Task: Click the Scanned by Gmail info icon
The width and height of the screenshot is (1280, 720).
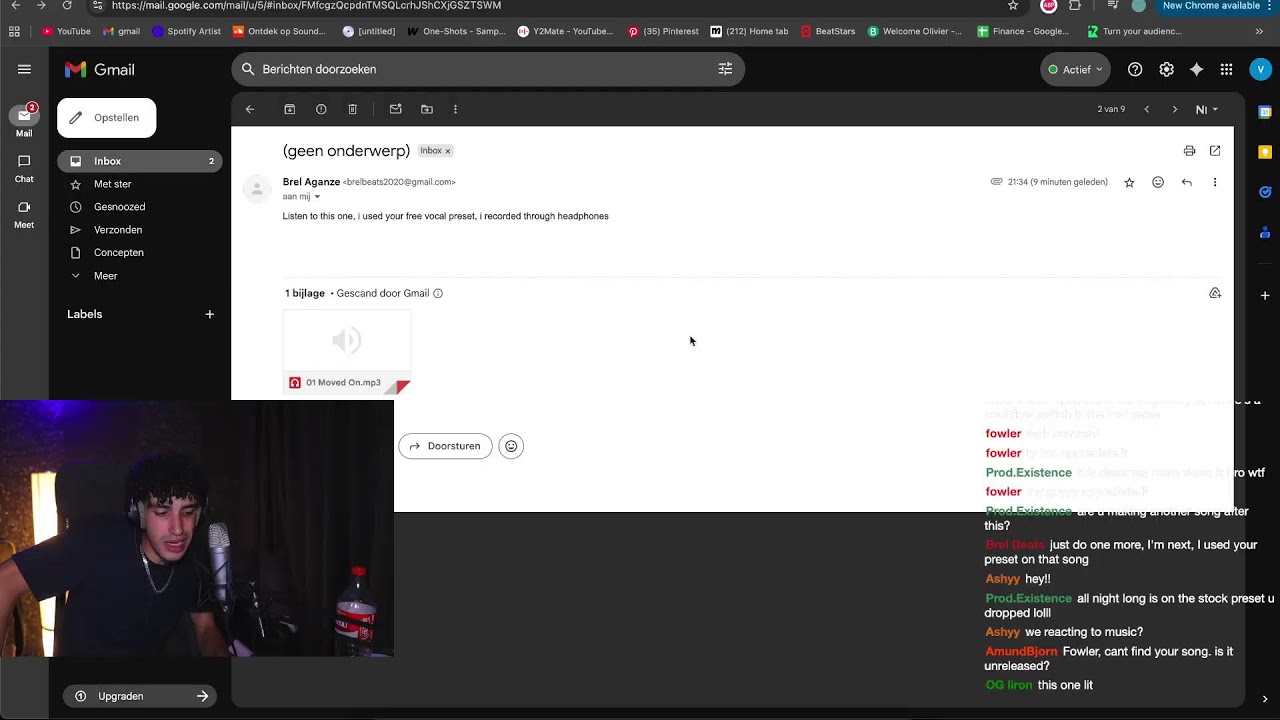Action: [438, 293]
